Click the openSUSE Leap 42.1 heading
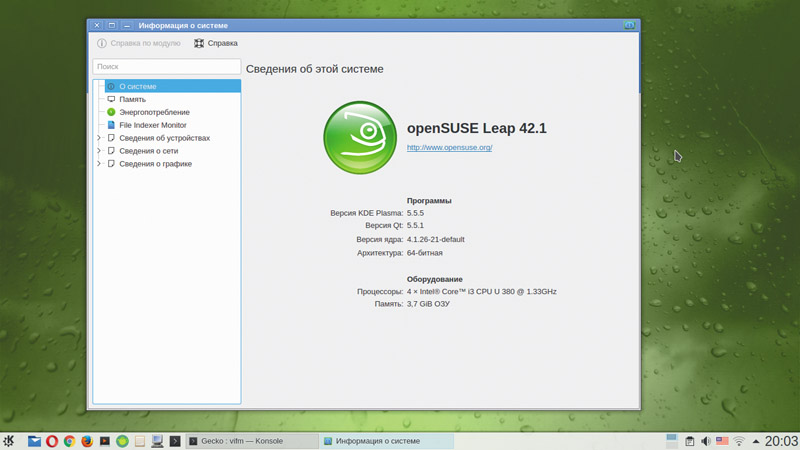800x450 pixels. [x=477, y=128]
